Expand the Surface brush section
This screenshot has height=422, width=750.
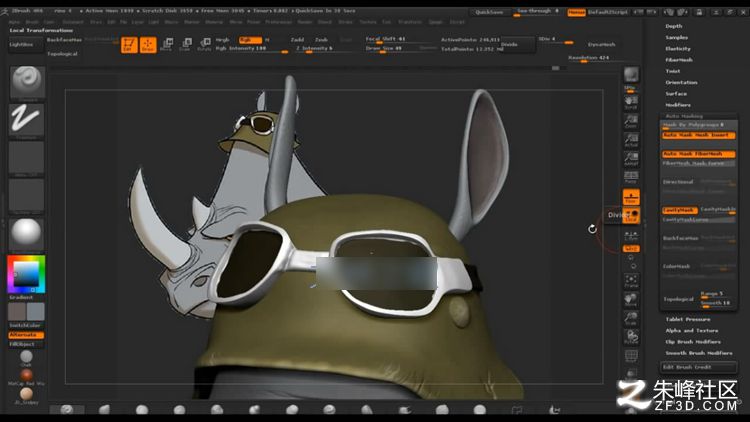676,94
